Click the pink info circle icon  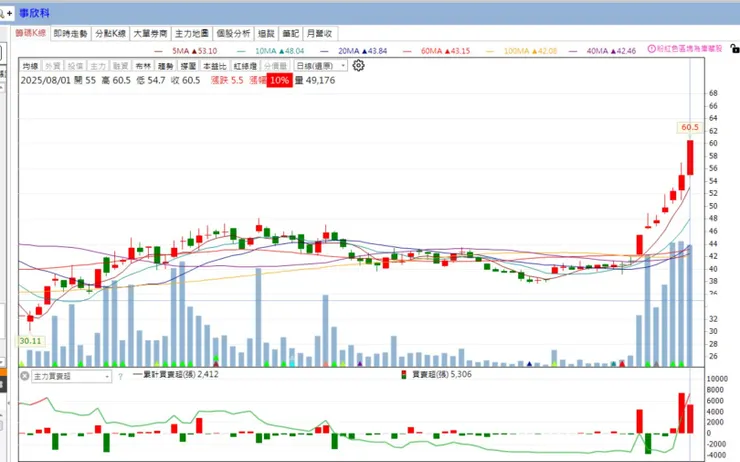click(651, 49)
